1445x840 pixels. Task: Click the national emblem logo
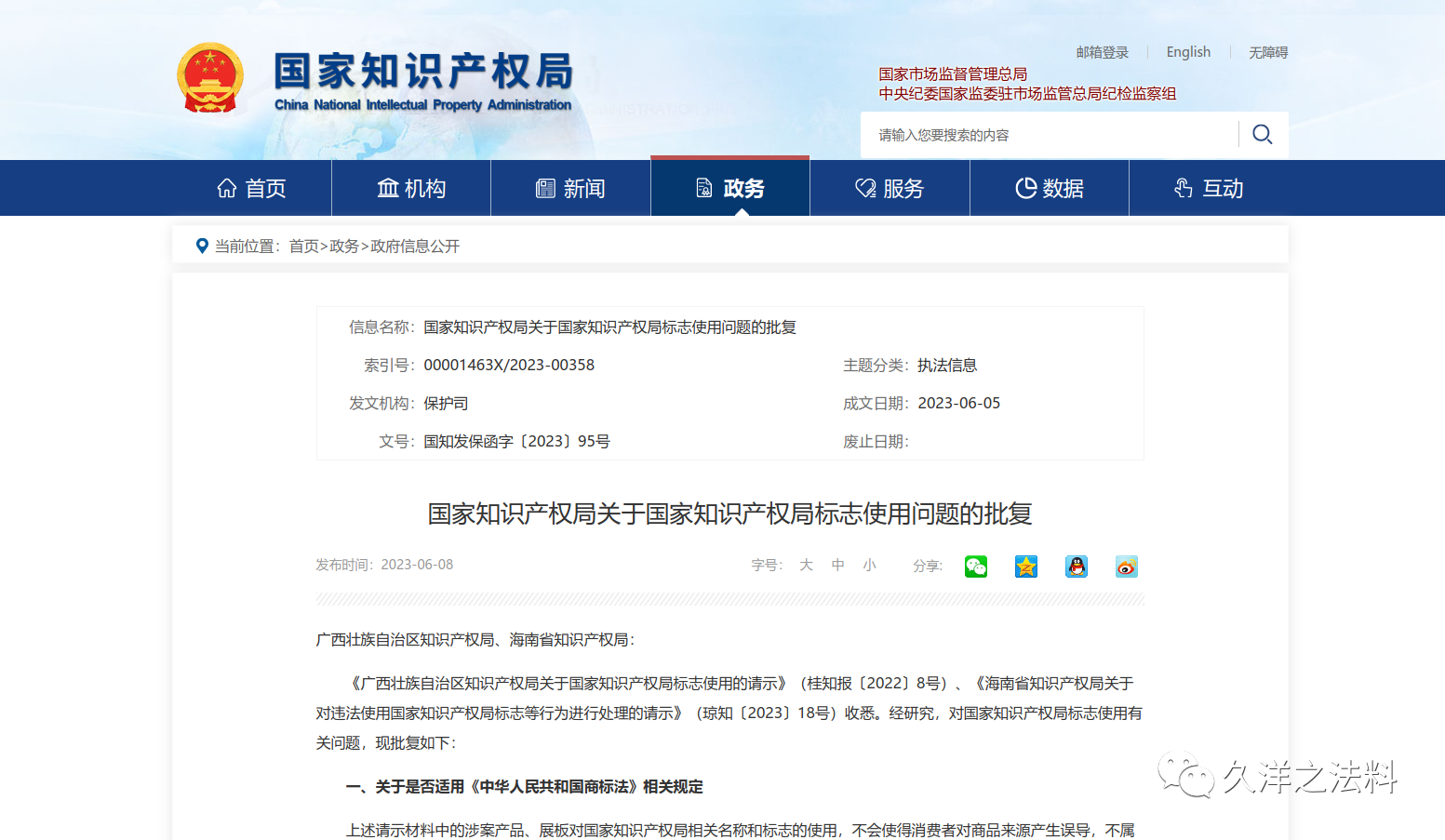[210, 78]
